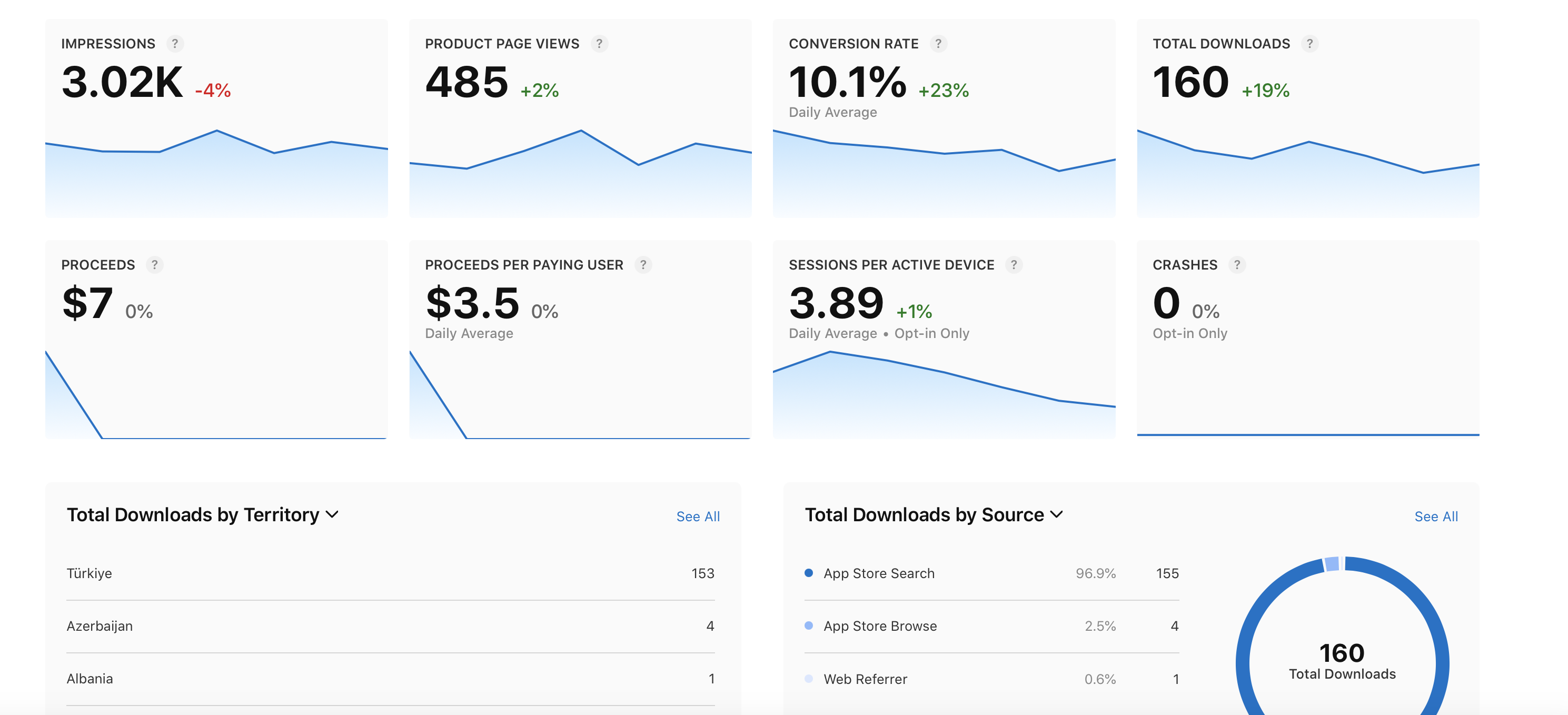1568x715 pixels.
Task: Click the help icon beside Total Downloads
Action: click(x=1309, y=44)
